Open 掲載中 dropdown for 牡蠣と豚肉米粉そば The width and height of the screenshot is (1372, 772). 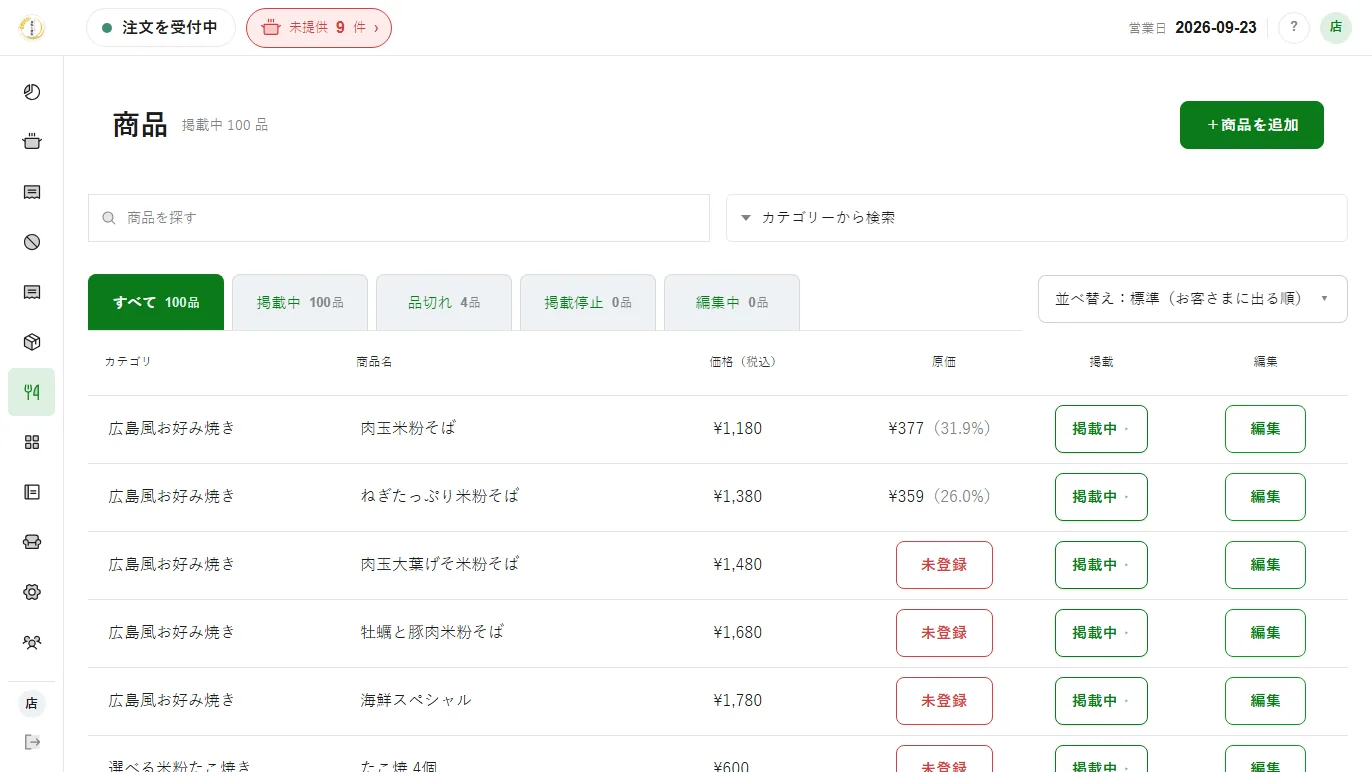click(1101, 633)
